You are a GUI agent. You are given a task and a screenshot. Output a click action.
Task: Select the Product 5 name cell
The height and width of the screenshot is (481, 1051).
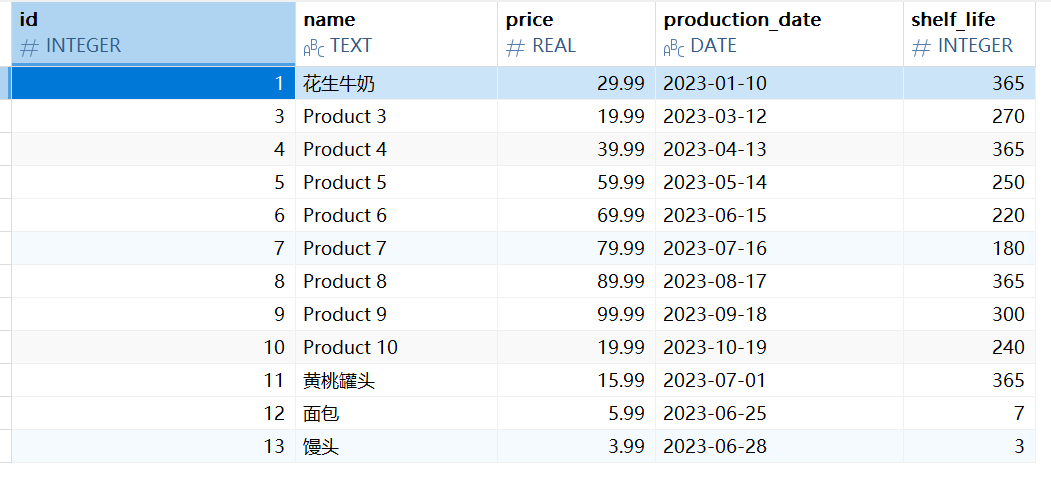396,182
